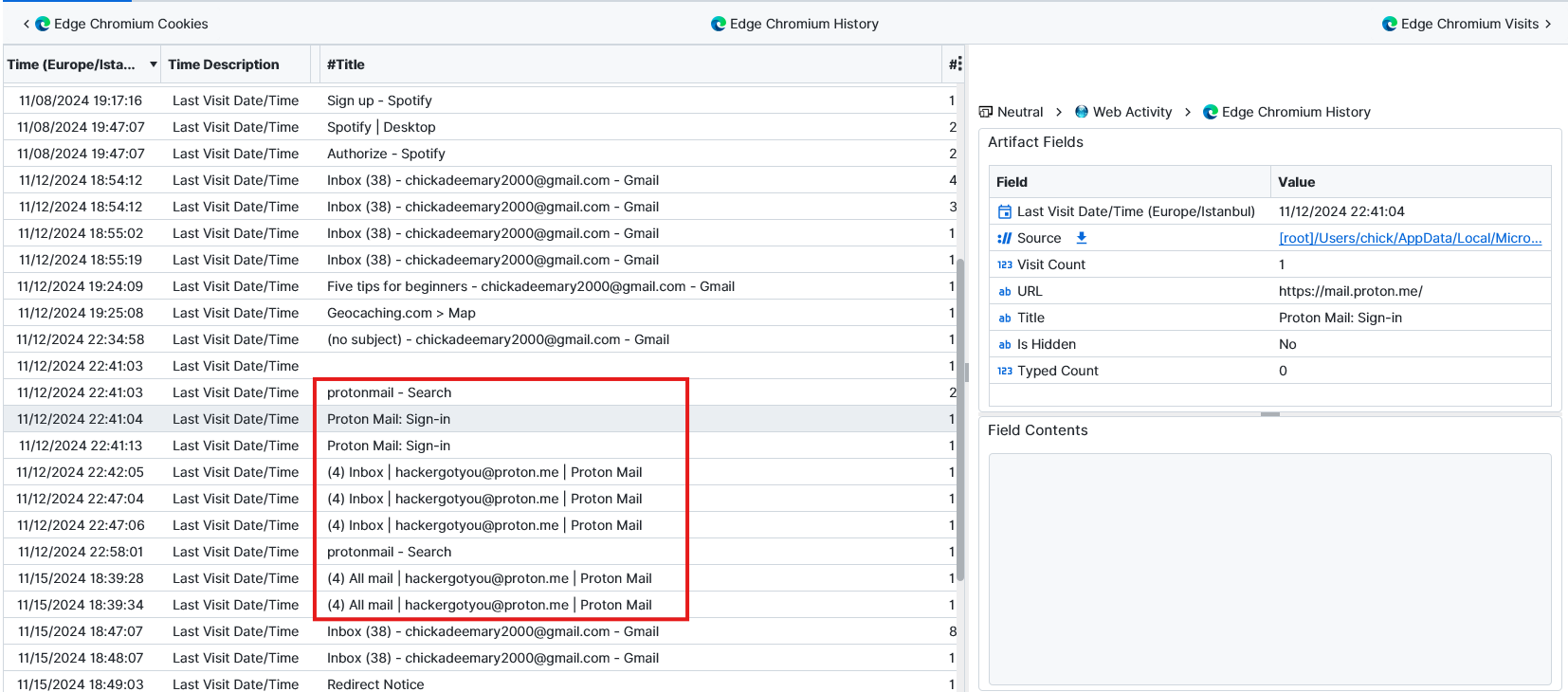Go to previous artifact Edge Chromium Cookies
This screenshot has width=1568, height=692.
tap(130, 24)
